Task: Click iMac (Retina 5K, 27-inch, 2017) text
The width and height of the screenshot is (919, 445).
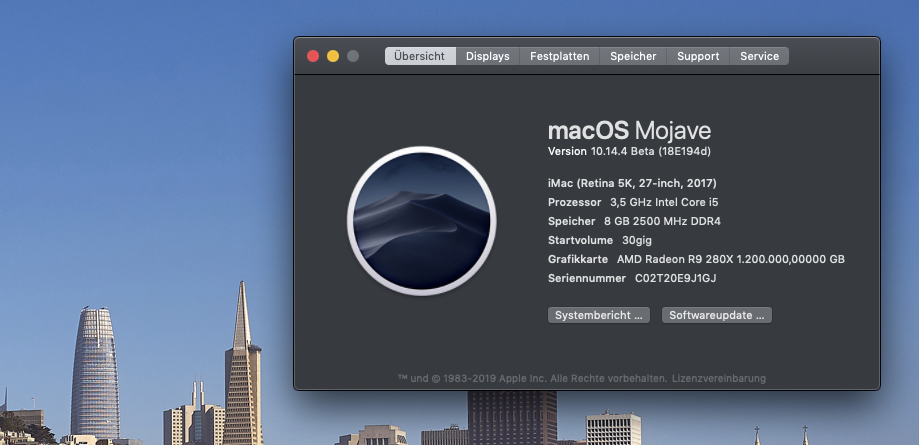Action: [632, 184]
